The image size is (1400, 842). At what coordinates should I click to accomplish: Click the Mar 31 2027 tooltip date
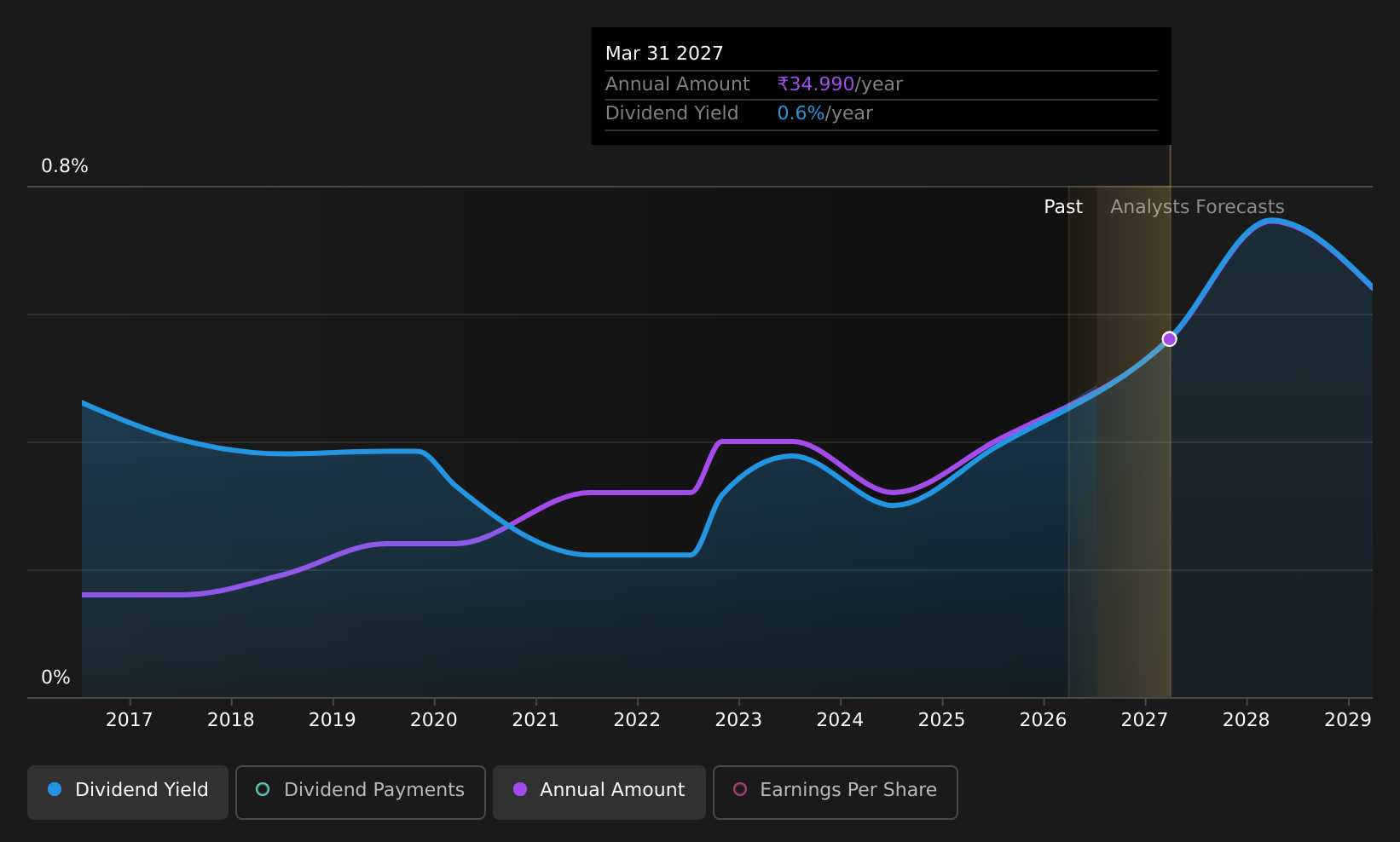664,54
